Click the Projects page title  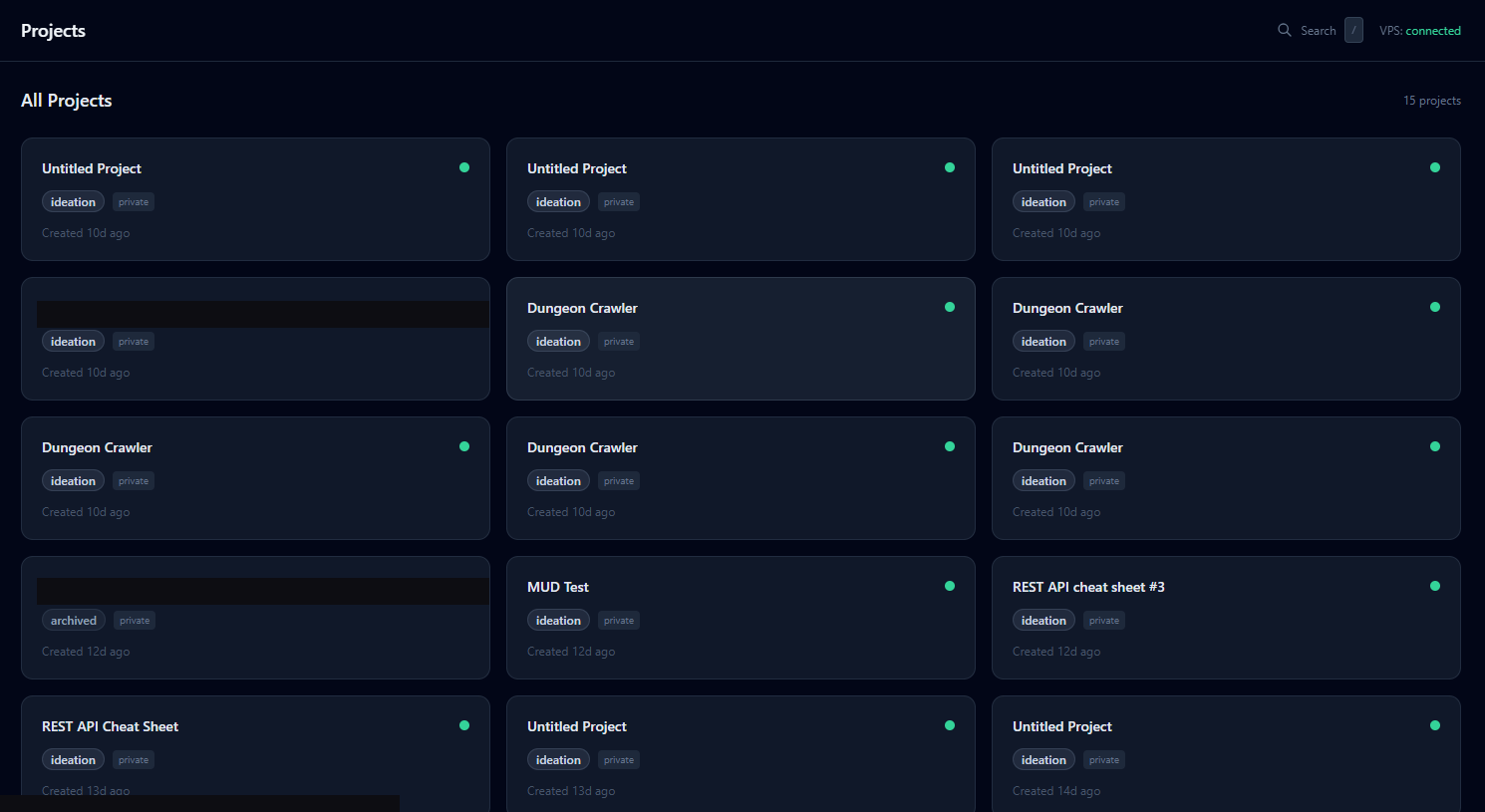(x=53, y=31)
